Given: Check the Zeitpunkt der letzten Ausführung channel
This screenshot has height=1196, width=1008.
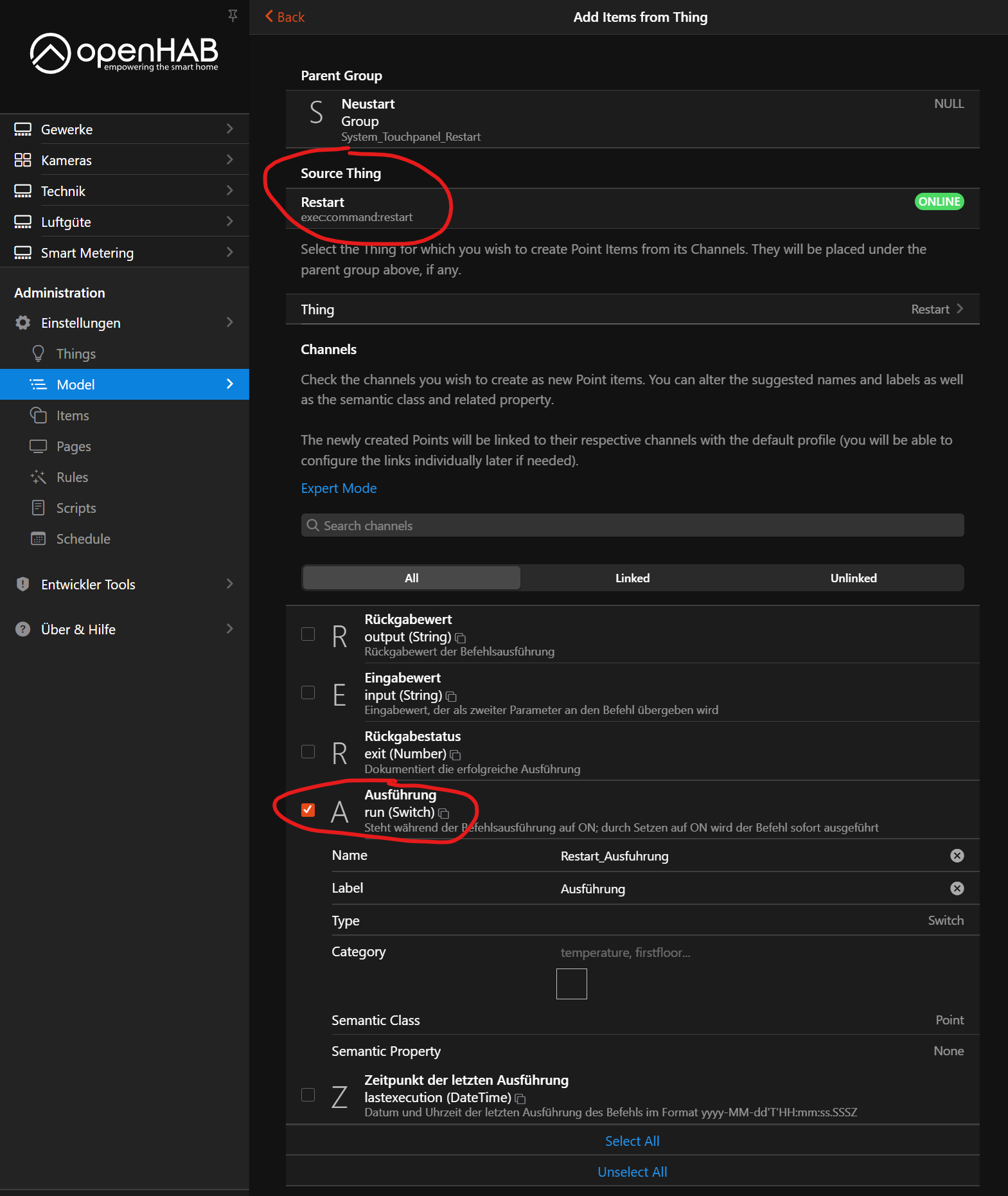Looking at the screenshot, I should (308, 1094).
